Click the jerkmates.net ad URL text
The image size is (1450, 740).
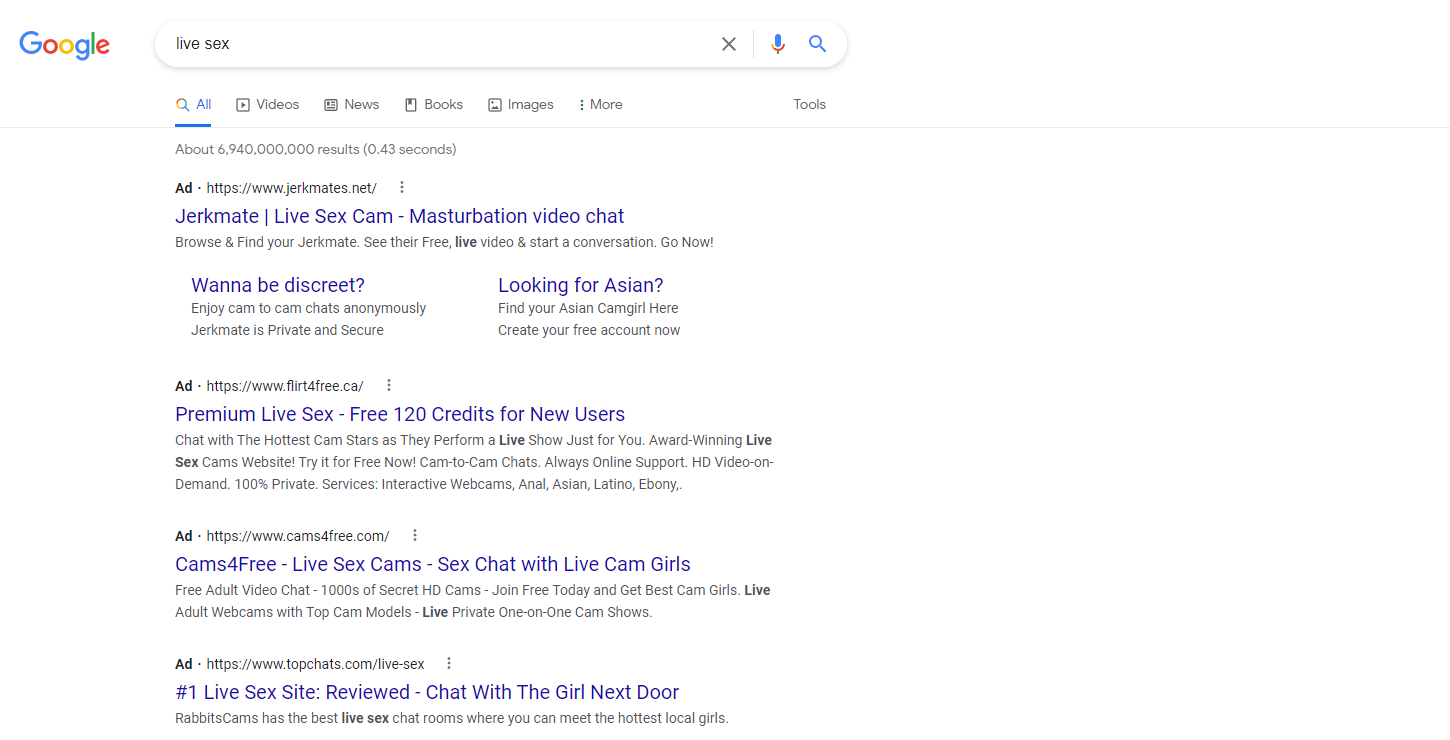[292, 188]
